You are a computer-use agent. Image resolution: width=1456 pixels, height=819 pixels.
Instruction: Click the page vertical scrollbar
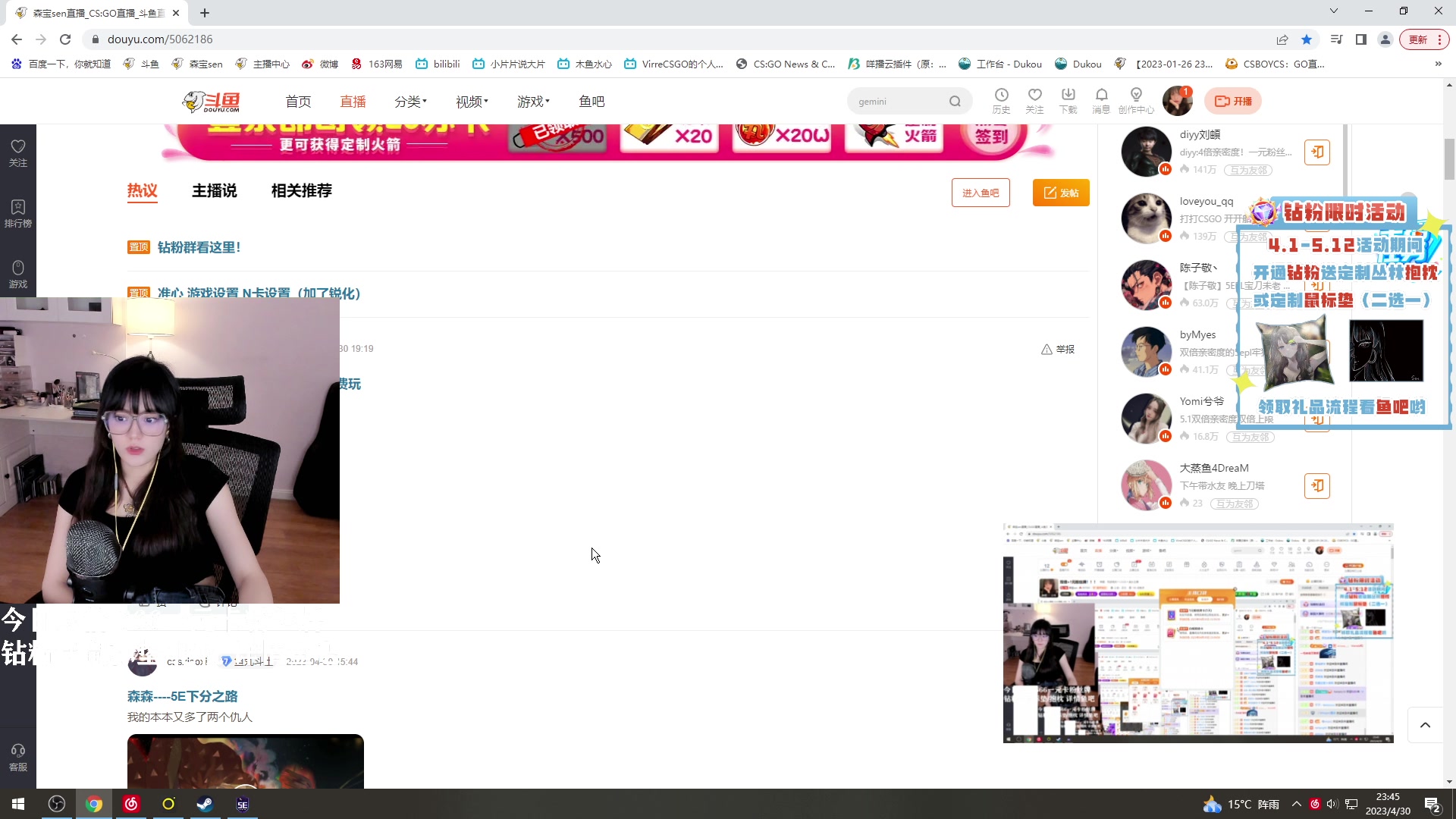click(x=1449, y=159)
